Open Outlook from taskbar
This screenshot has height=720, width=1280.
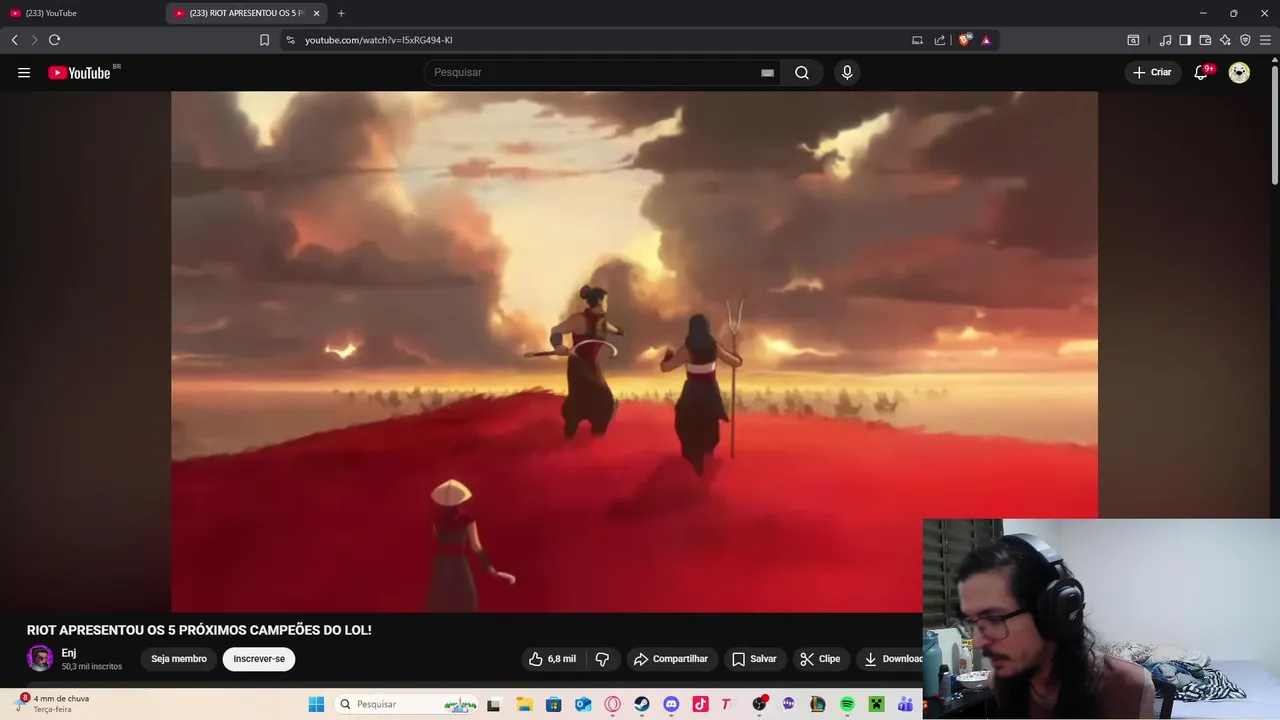[x=583, y=704]
